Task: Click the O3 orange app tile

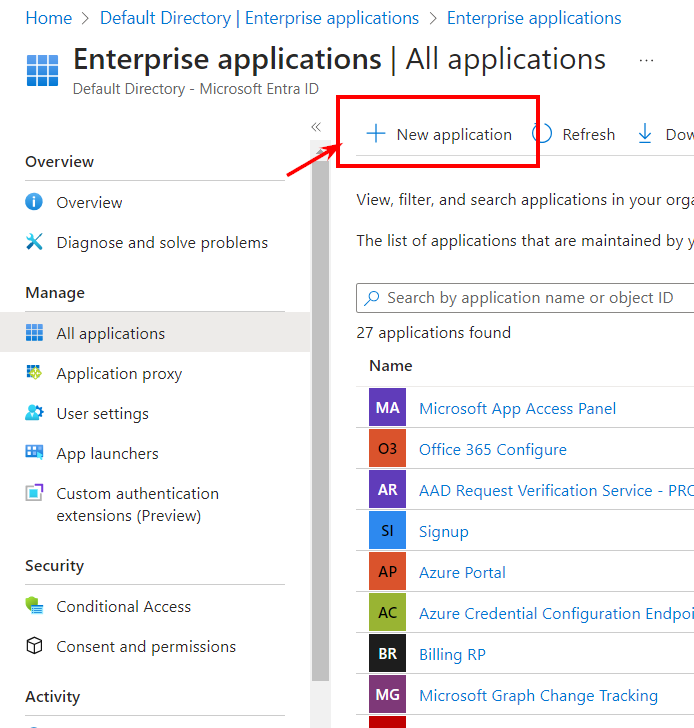Action: (387, 448)
